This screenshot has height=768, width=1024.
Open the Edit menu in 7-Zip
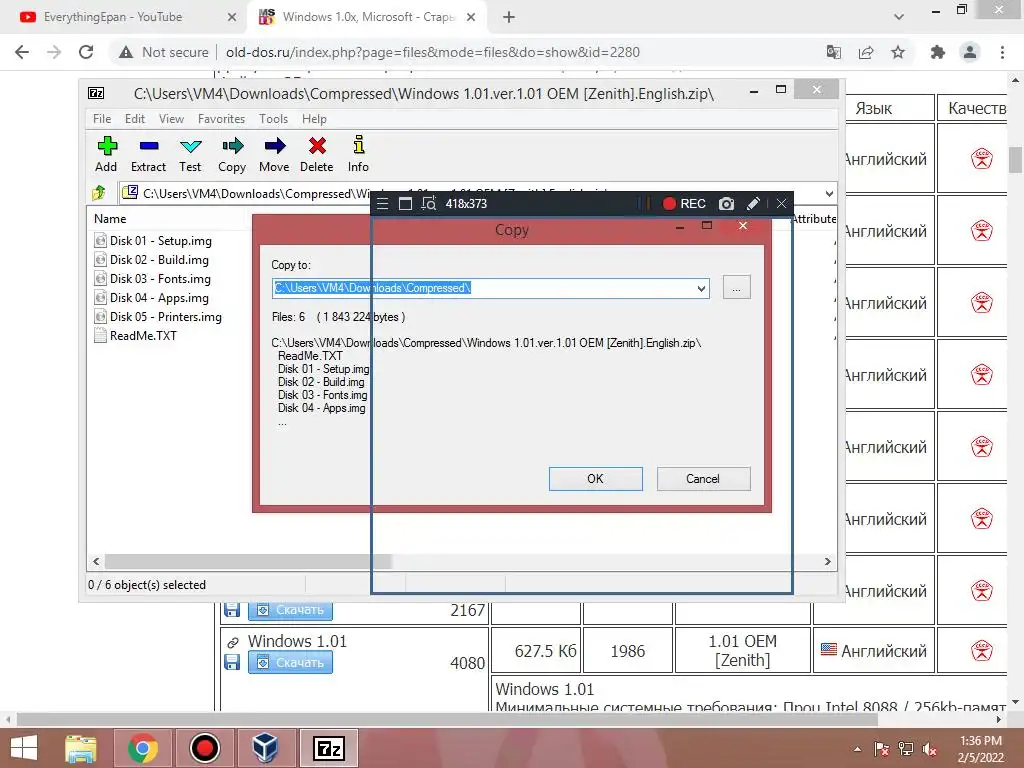click(x=135, y=119)
